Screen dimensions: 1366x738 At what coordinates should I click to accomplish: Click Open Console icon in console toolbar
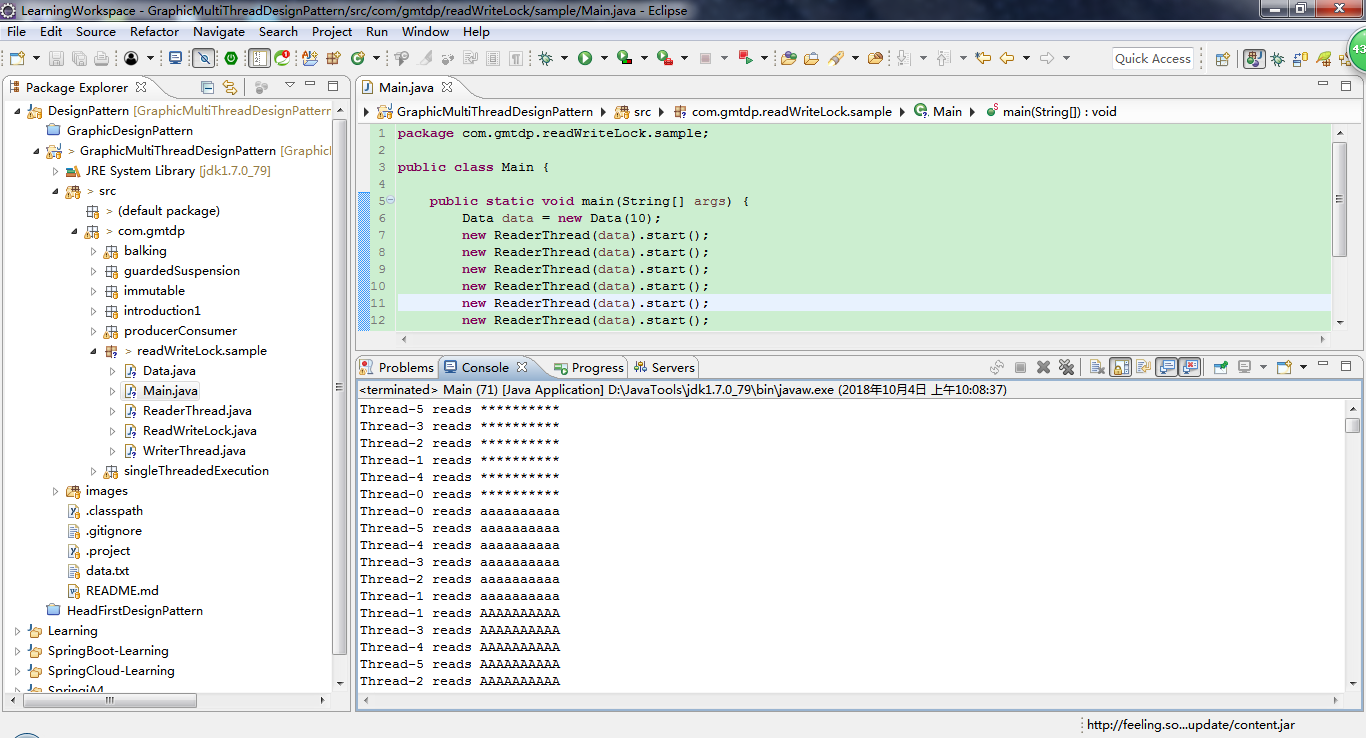pos(1284,367)
